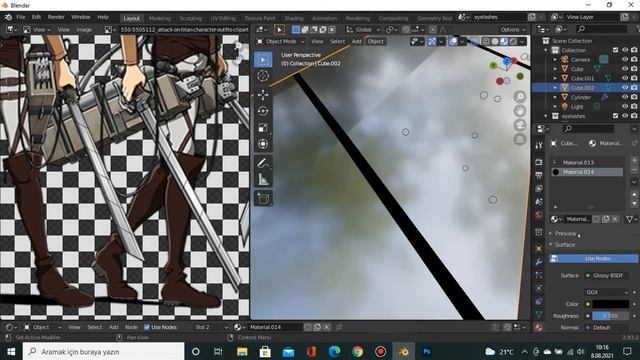
Task: Hide Cube.001 with its eye icon
Action: pyautogui.click(x=625, y=78)
